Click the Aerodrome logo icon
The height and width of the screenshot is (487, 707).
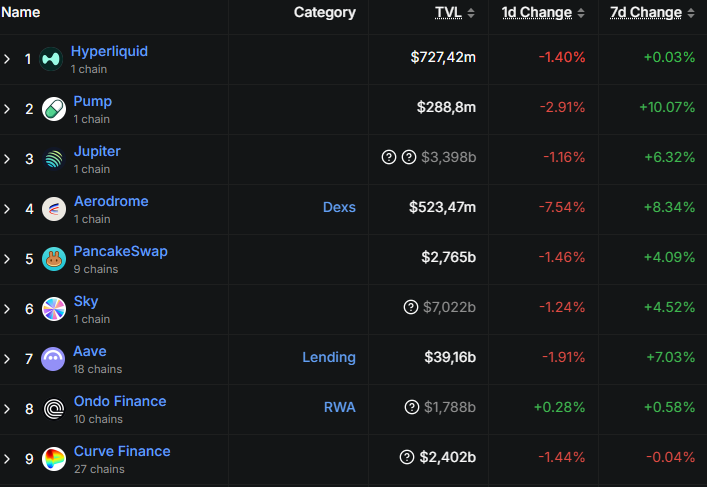(x=54, y=209)
